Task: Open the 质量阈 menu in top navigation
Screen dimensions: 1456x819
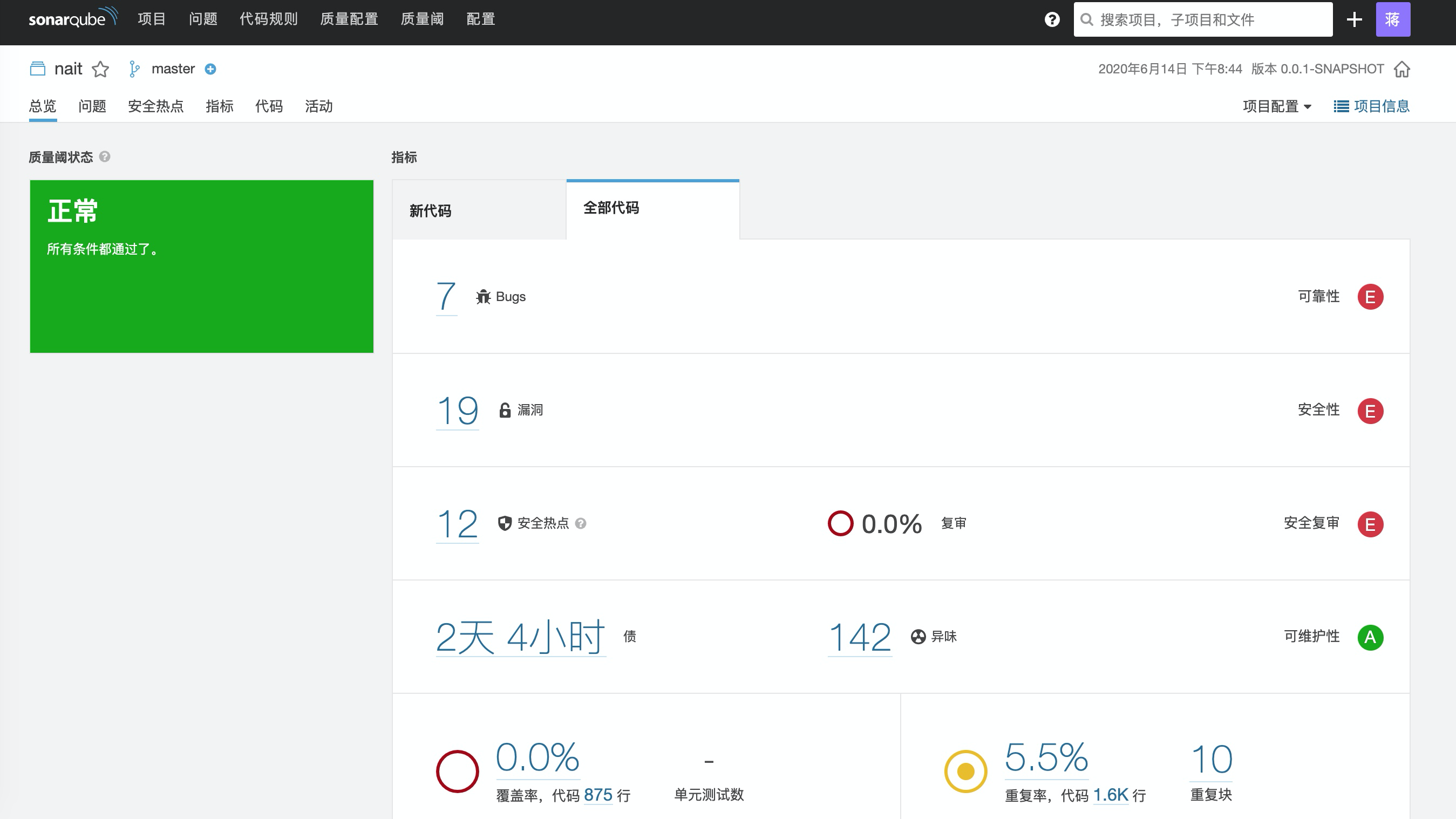Action: click(x=421, y=19)
